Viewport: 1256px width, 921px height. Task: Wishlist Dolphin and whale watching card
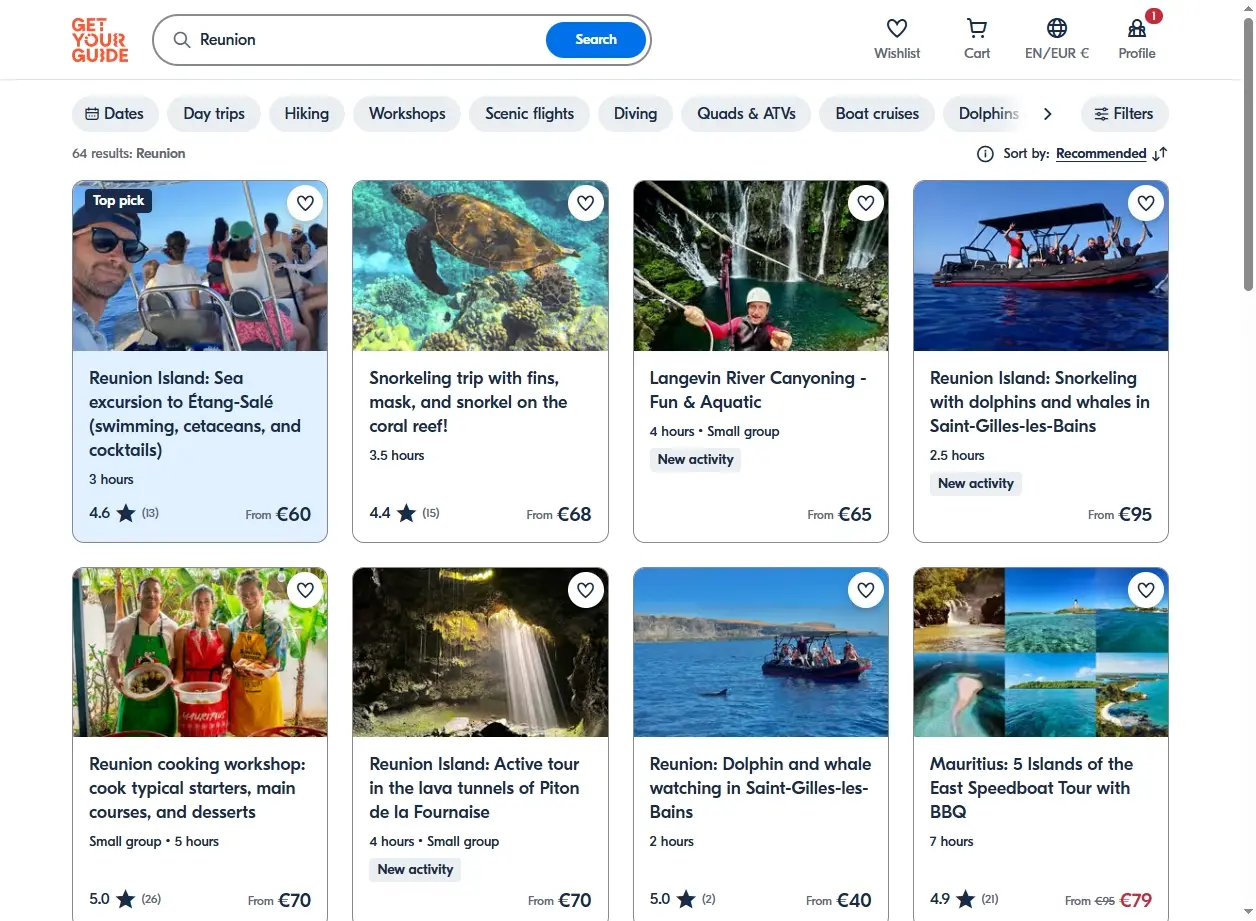866,591
